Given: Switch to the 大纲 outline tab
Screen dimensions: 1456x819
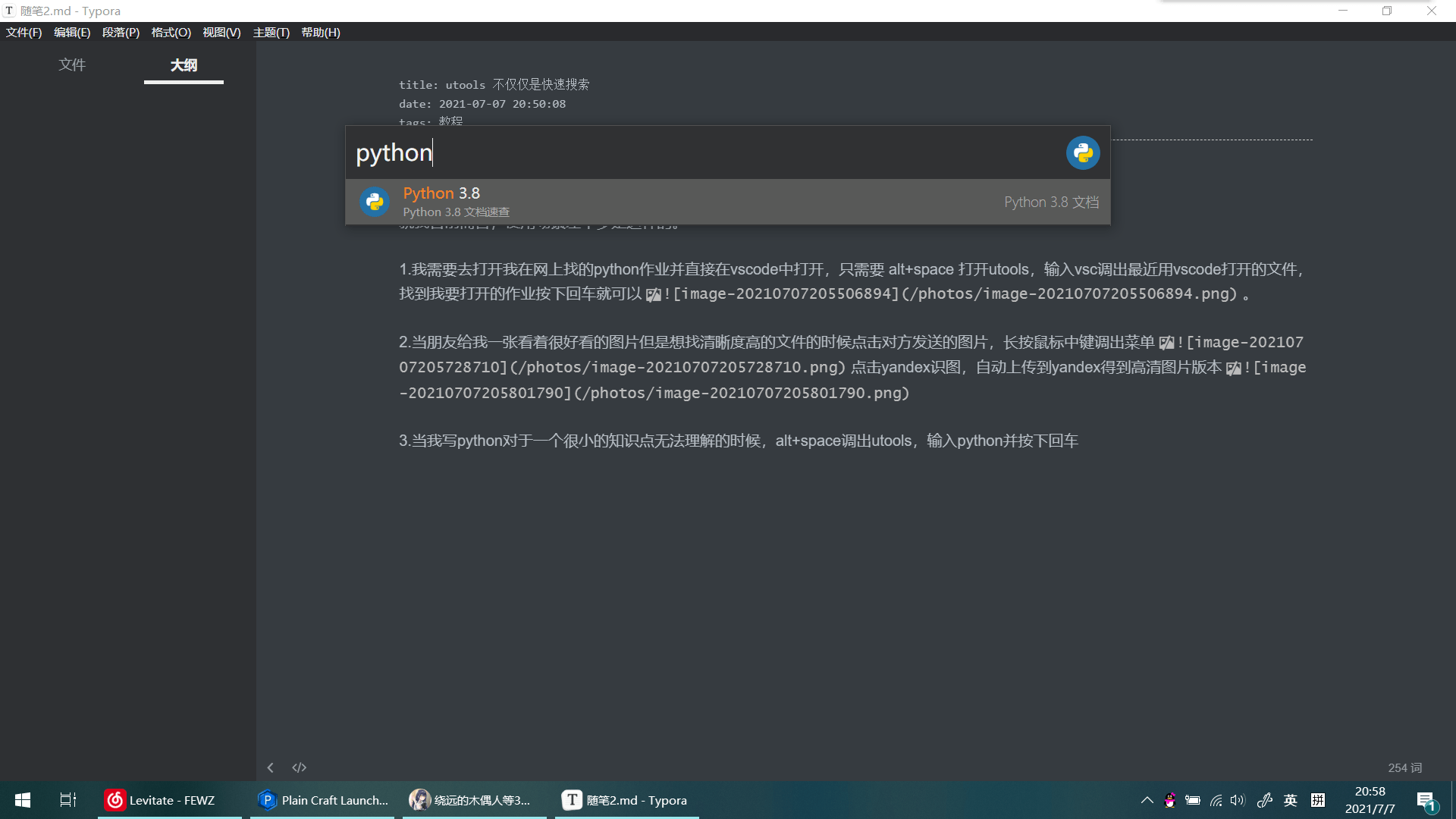Looking at the screenshot, I should 184,65.
